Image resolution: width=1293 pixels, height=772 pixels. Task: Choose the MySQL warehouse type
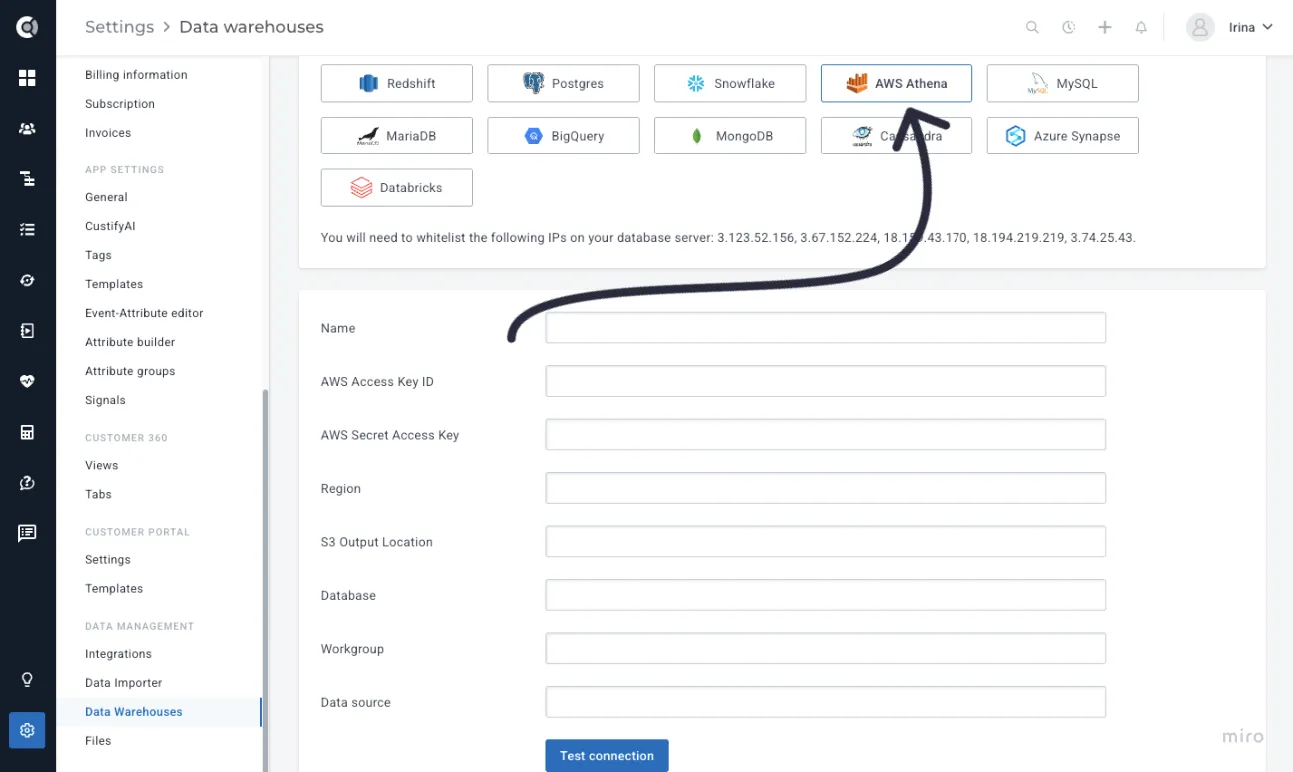[1062, 83]
